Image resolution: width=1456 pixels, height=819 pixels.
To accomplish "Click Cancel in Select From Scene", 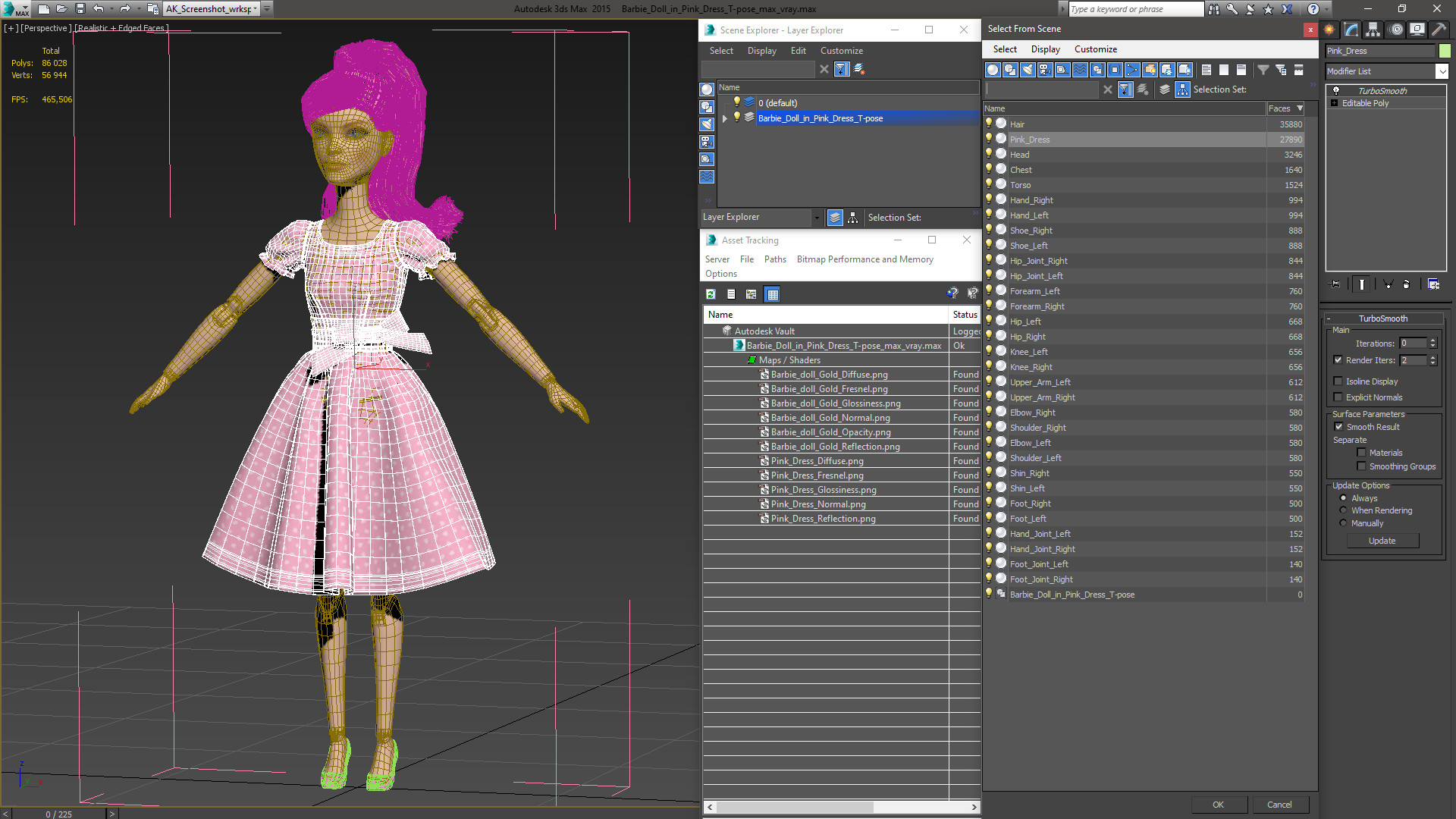I will click(1279, 805).
